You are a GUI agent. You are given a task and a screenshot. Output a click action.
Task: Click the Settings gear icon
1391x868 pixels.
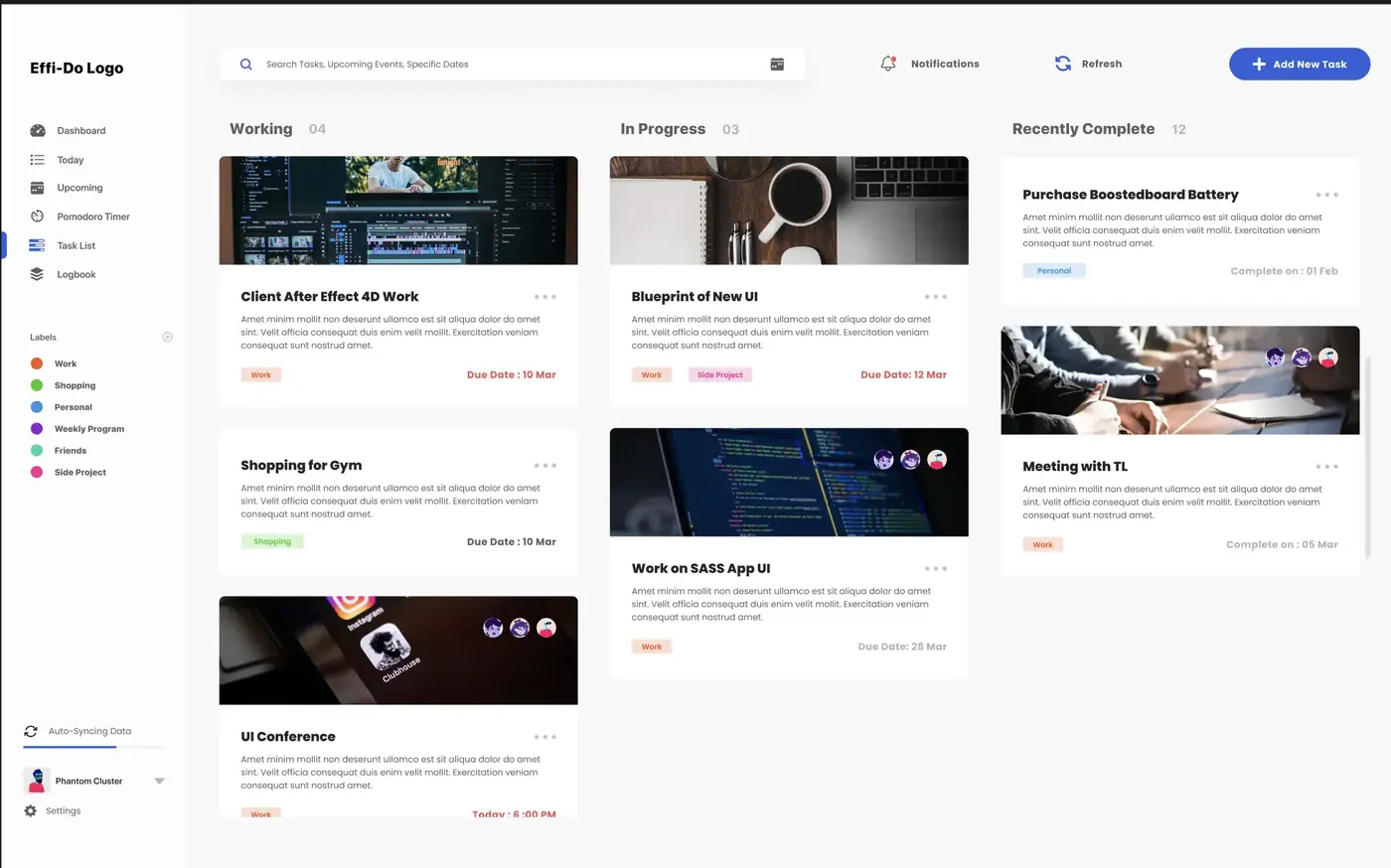coord(31,811)
